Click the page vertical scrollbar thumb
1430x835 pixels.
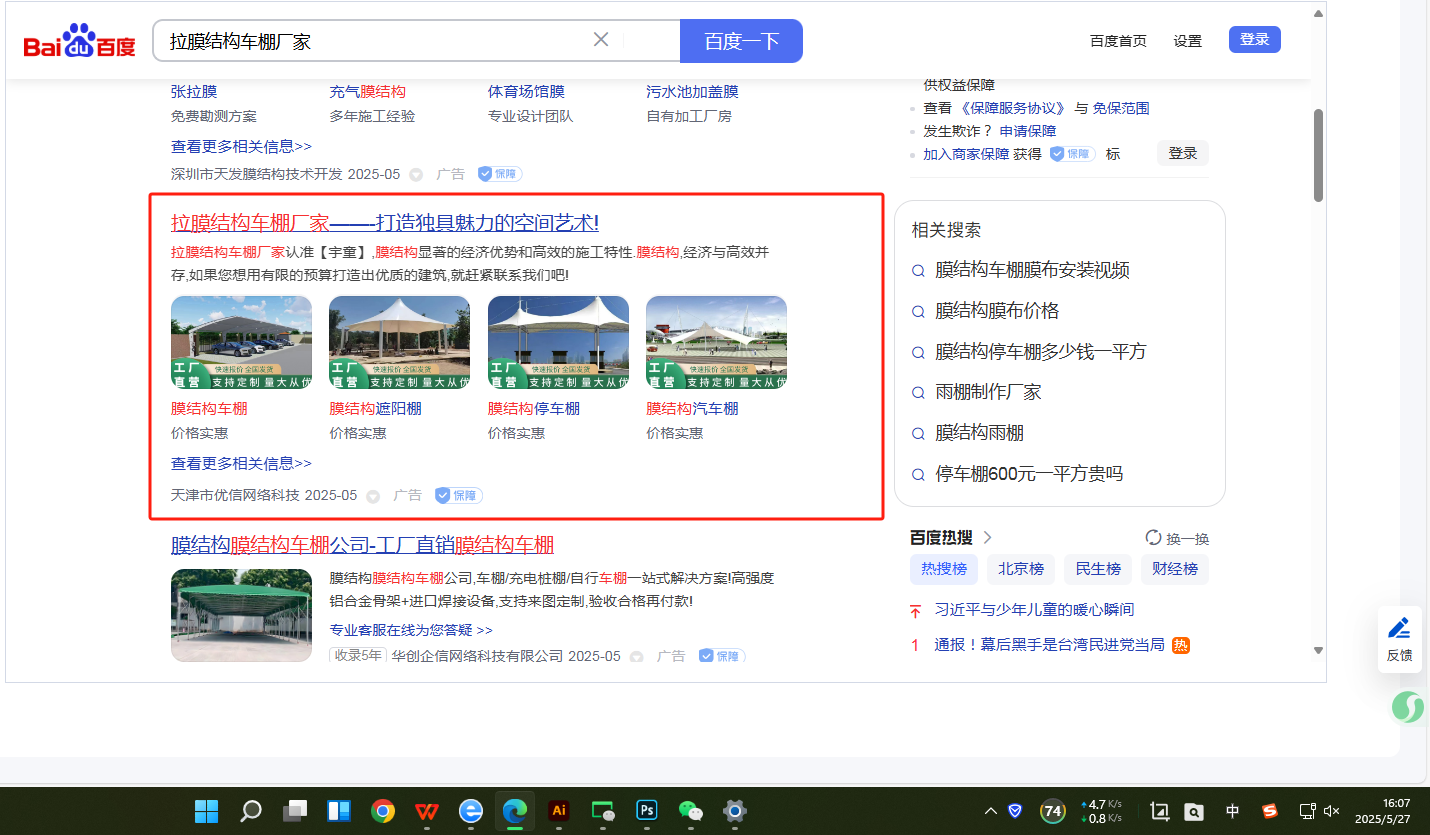click(1318, 155)
